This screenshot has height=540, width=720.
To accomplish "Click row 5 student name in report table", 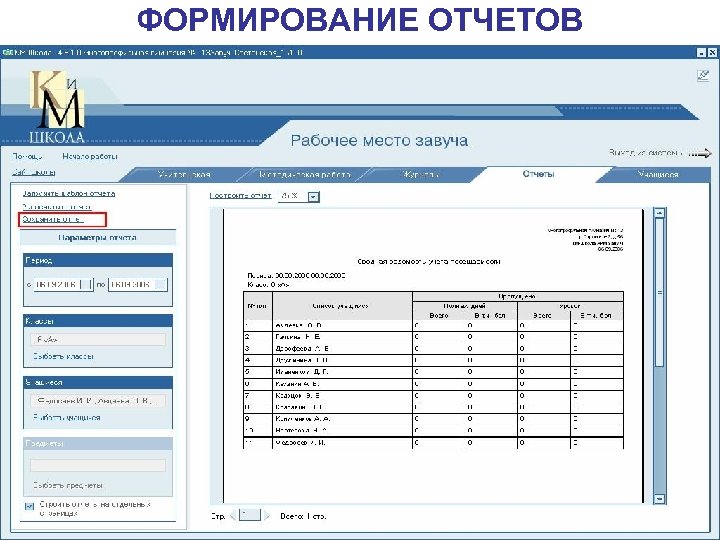I will pyautogui.click(x=302, y=372).
